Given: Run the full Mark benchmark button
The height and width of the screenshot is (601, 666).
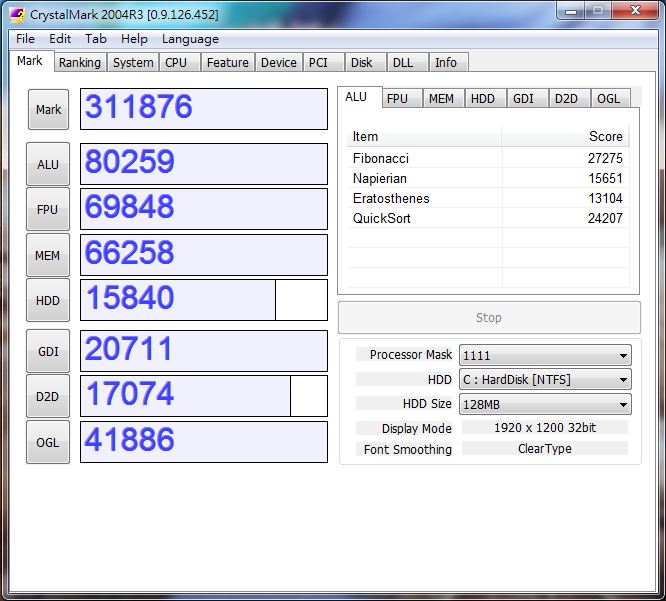Looking at the screenshot, I should 48,109.
